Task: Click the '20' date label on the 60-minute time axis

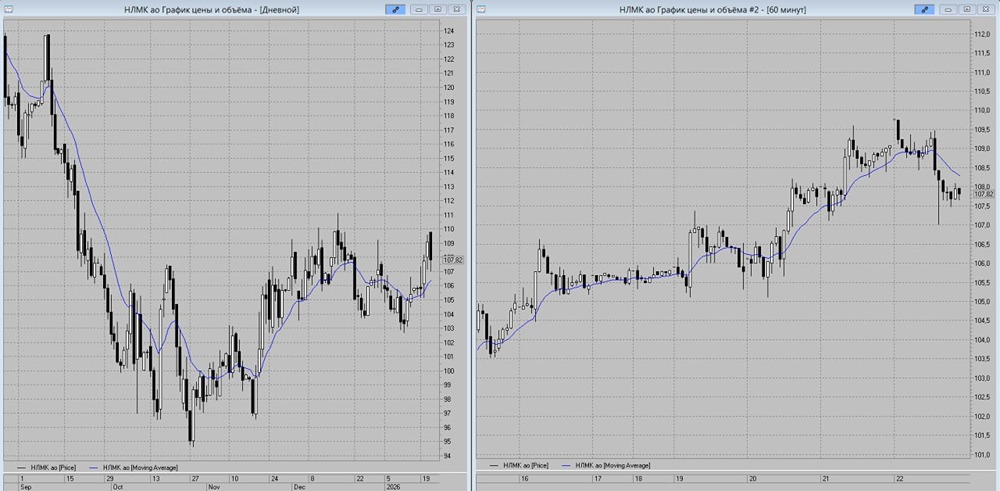Action: pos(753,478)
